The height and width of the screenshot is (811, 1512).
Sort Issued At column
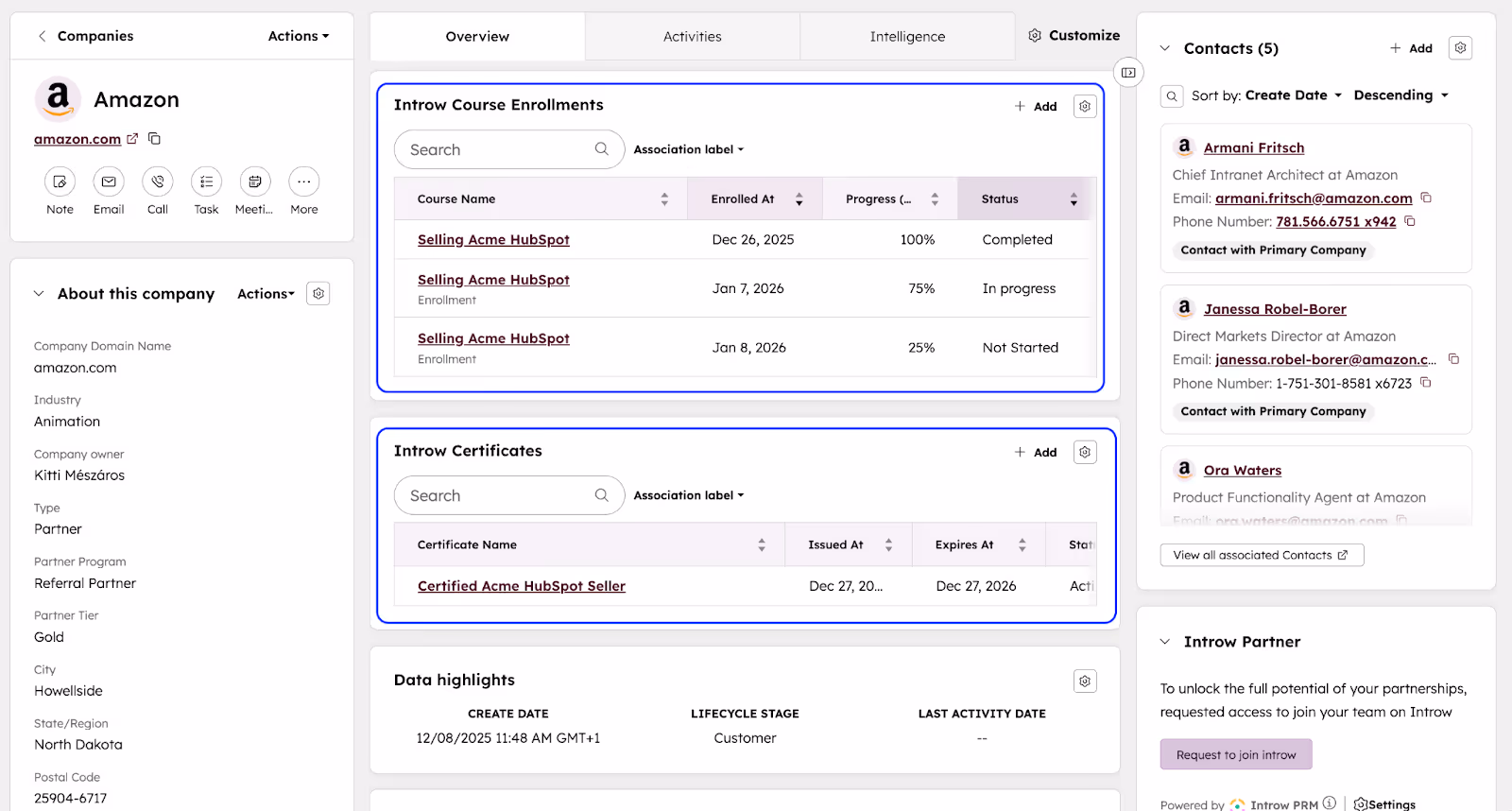pos(888,545)
